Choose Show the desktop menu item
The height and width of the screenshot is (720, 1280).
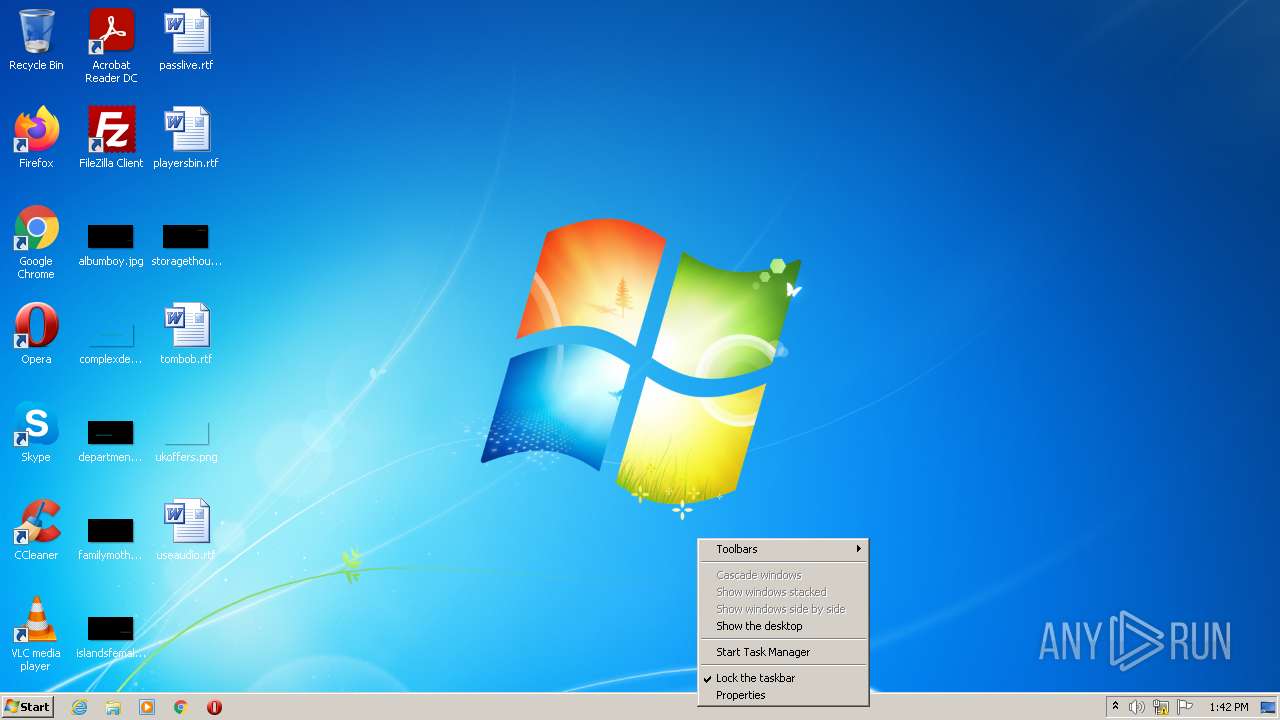pos(783,626)
